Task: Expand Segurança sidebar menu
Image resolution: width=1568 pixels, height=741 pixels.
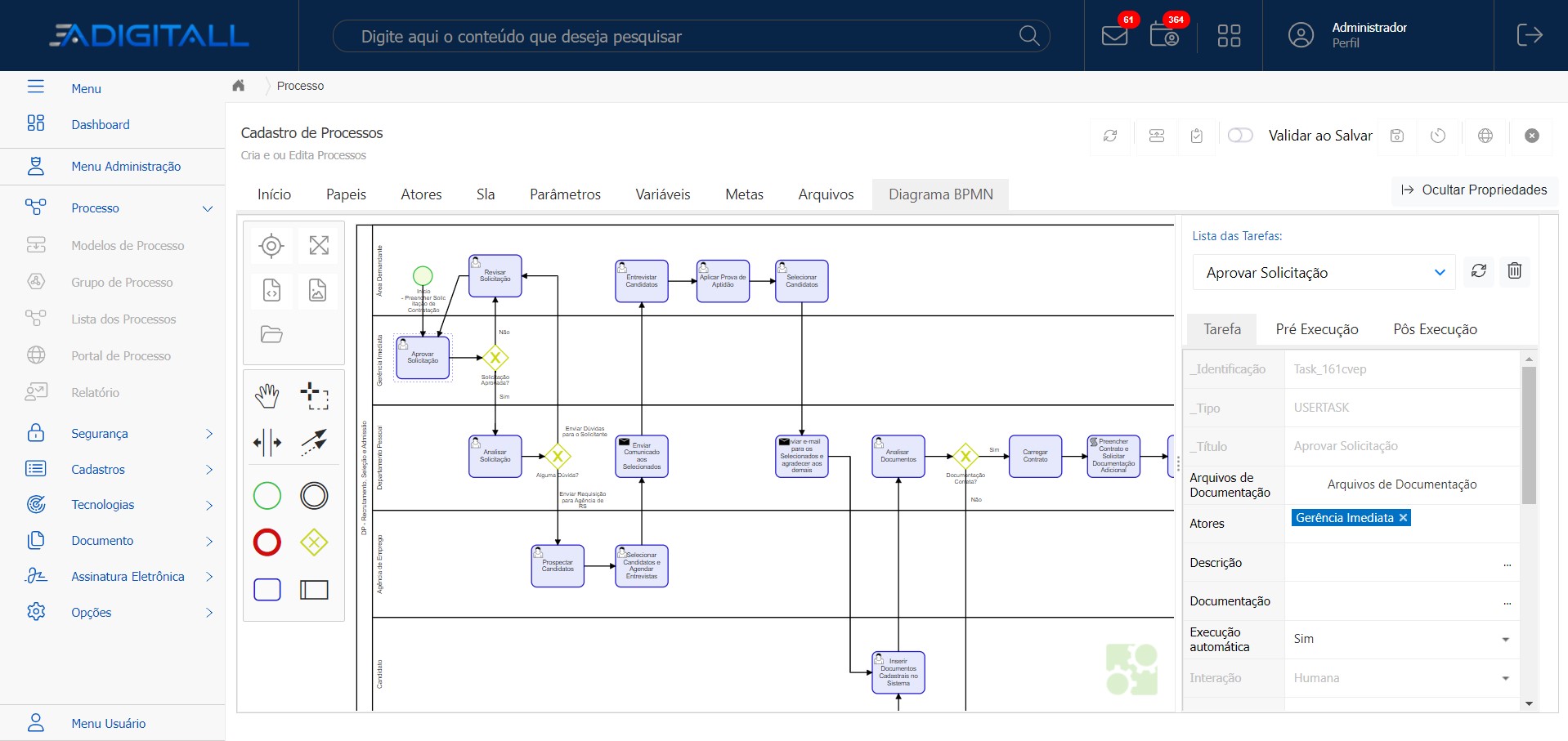Action: point(208,434)
